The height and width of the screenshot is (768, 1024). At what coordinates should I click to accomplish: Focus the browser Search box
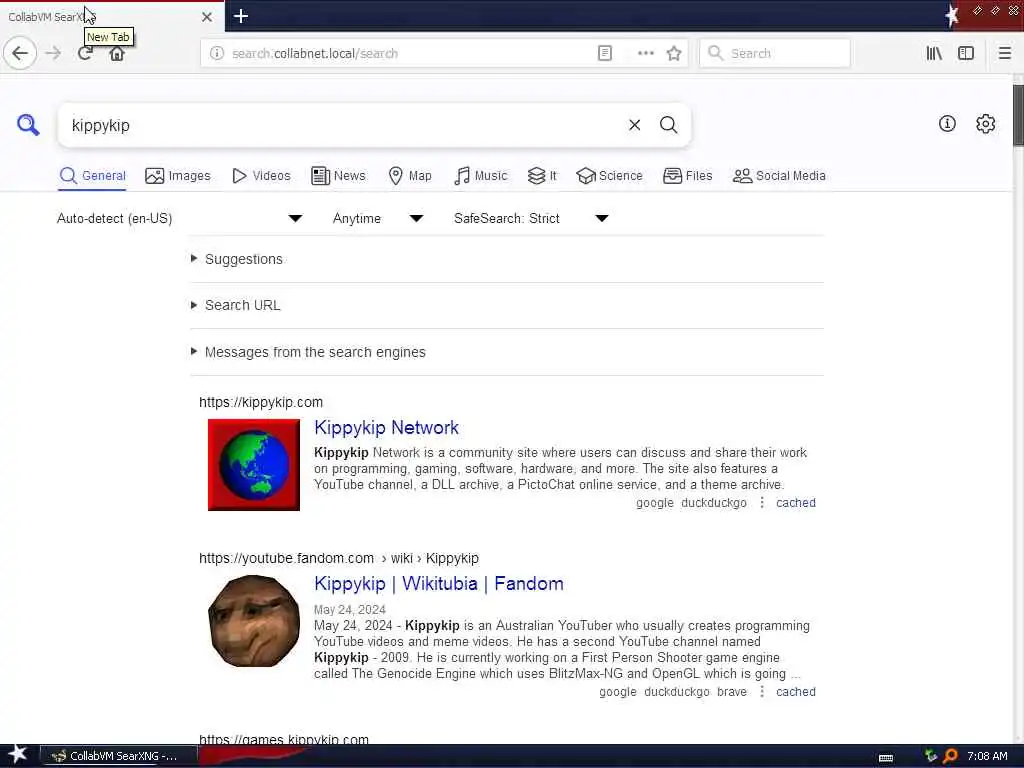[x=775, y=53]
